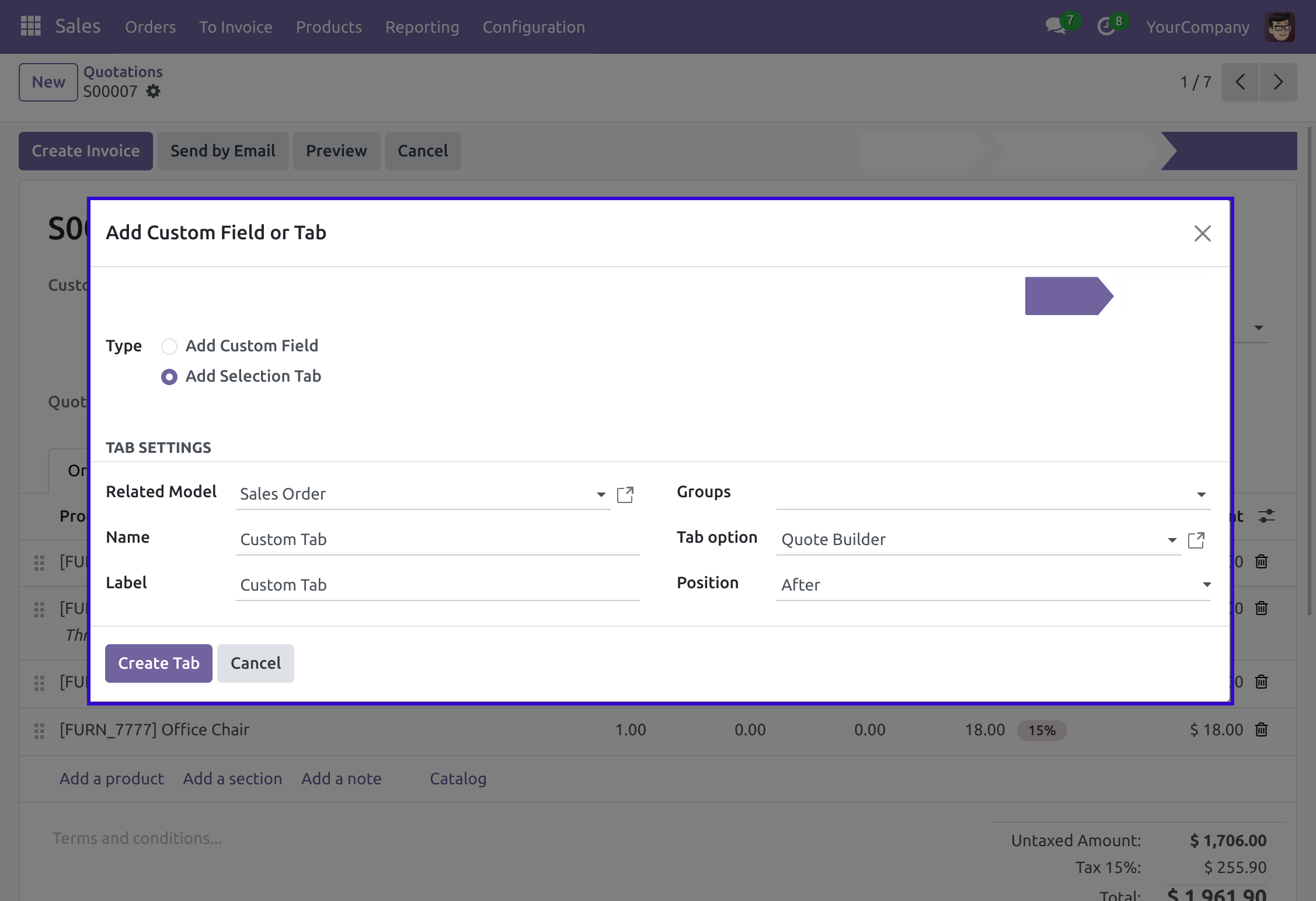Click the Terms and conditions field
1316x901 pixels.
pyautogui.click(x=137, y=839)
